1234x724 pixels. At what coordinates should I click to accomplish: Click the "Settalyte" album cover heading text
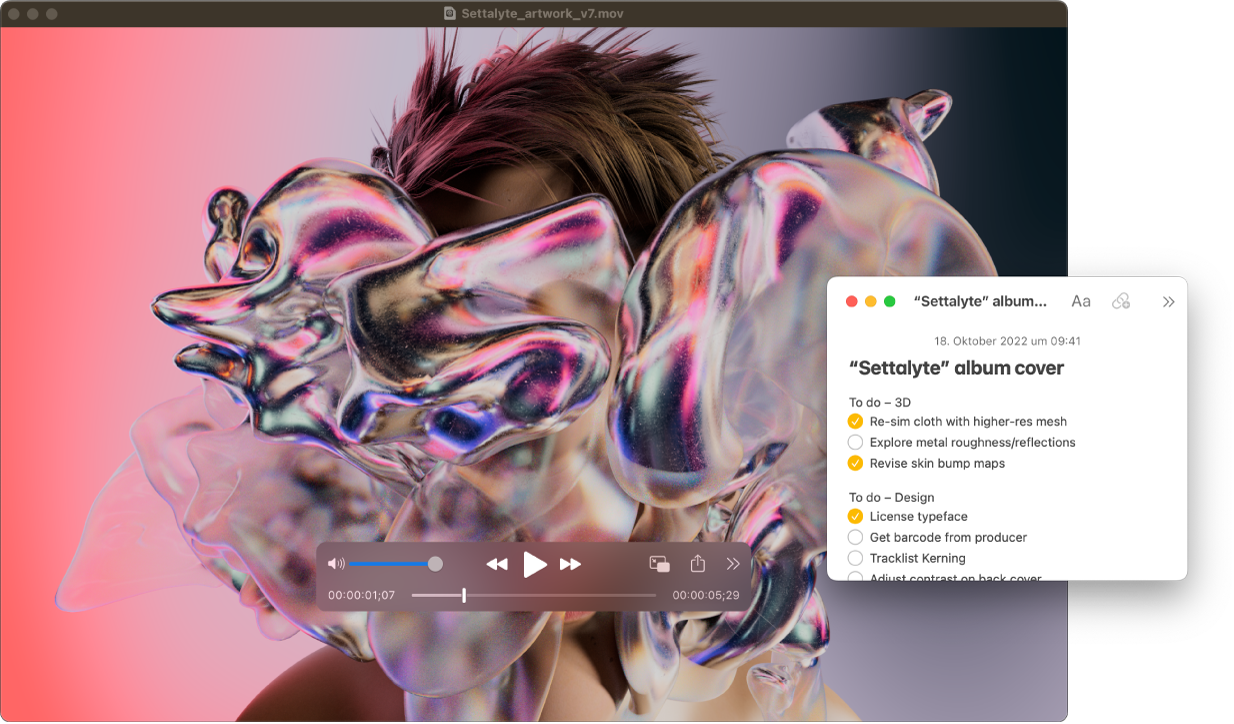coord(956,368)
